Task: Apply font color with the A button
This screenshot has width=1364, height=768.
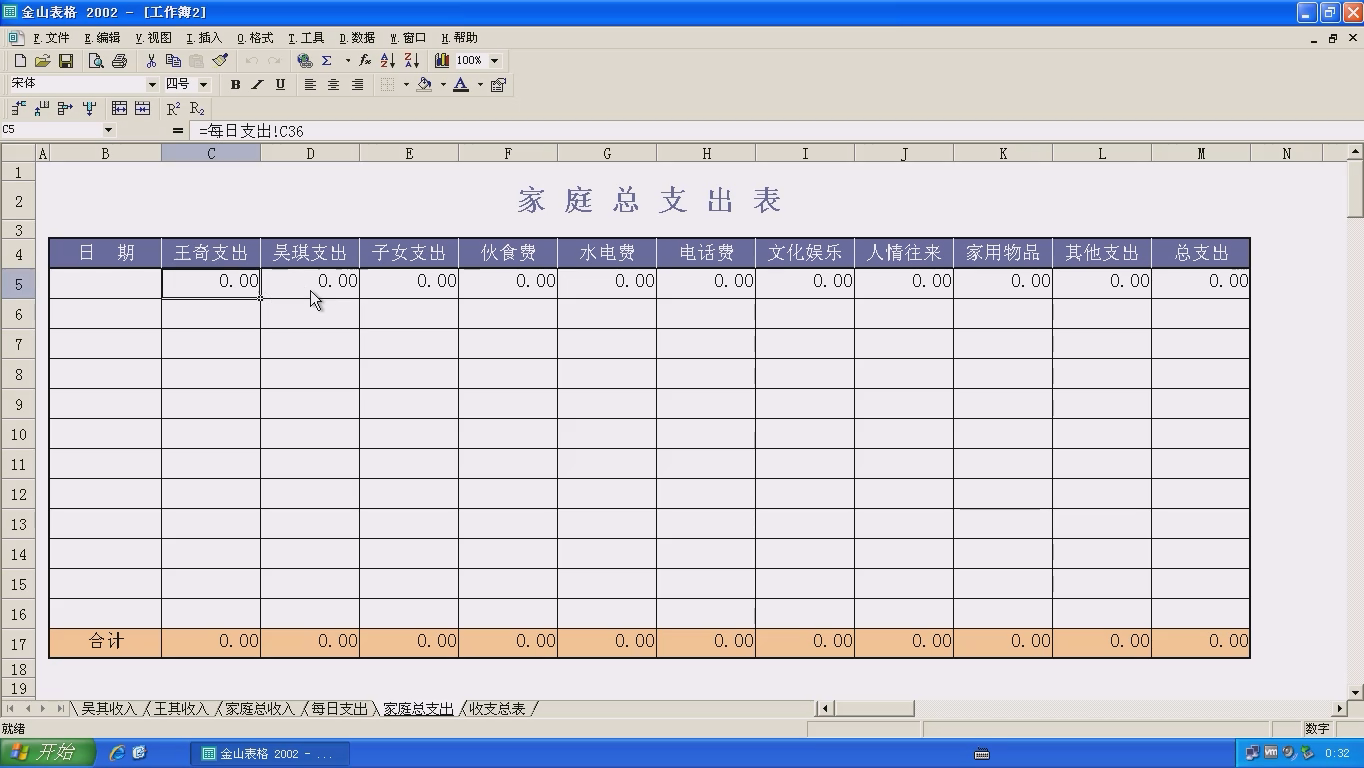Action: 461,85
